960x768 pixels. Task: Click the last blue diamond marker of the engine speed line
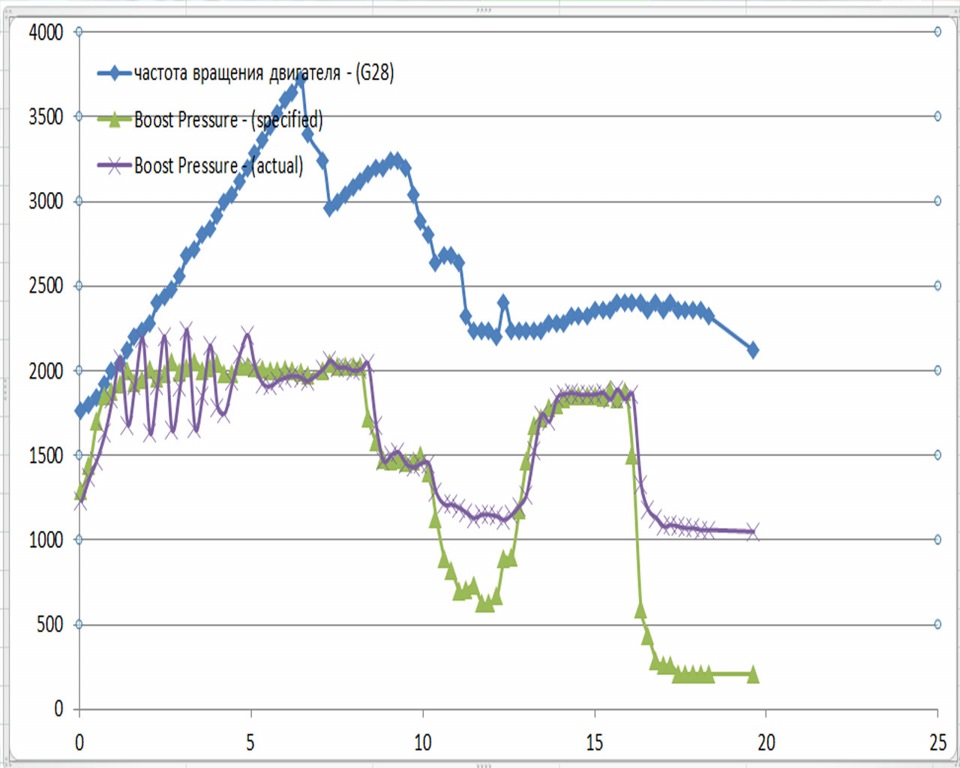tap(752, 350)
